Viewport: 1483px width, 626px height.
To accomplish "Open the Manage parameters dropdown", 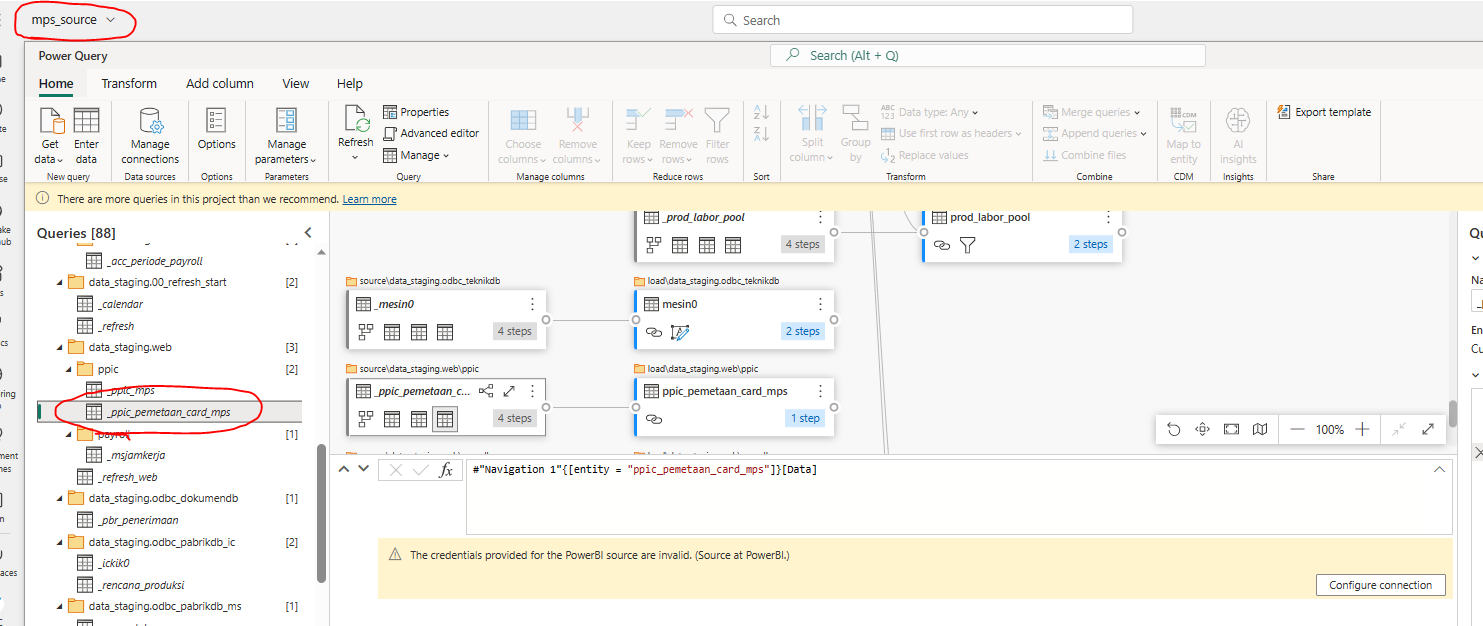I will tap(286, 136).
